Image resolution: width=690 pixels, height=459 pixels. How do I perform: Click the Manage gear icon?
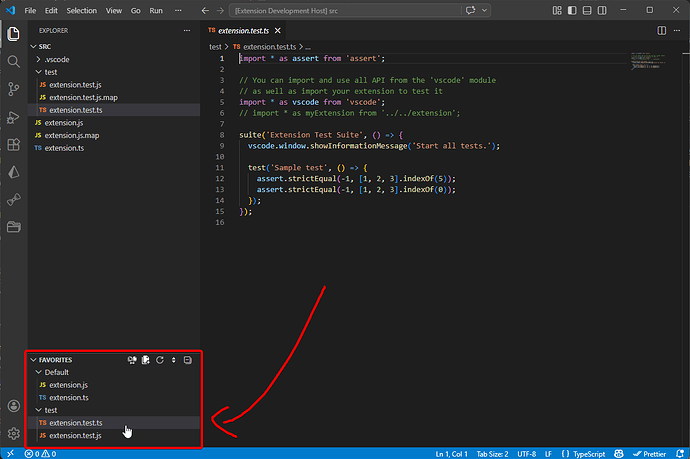point(14,434)
